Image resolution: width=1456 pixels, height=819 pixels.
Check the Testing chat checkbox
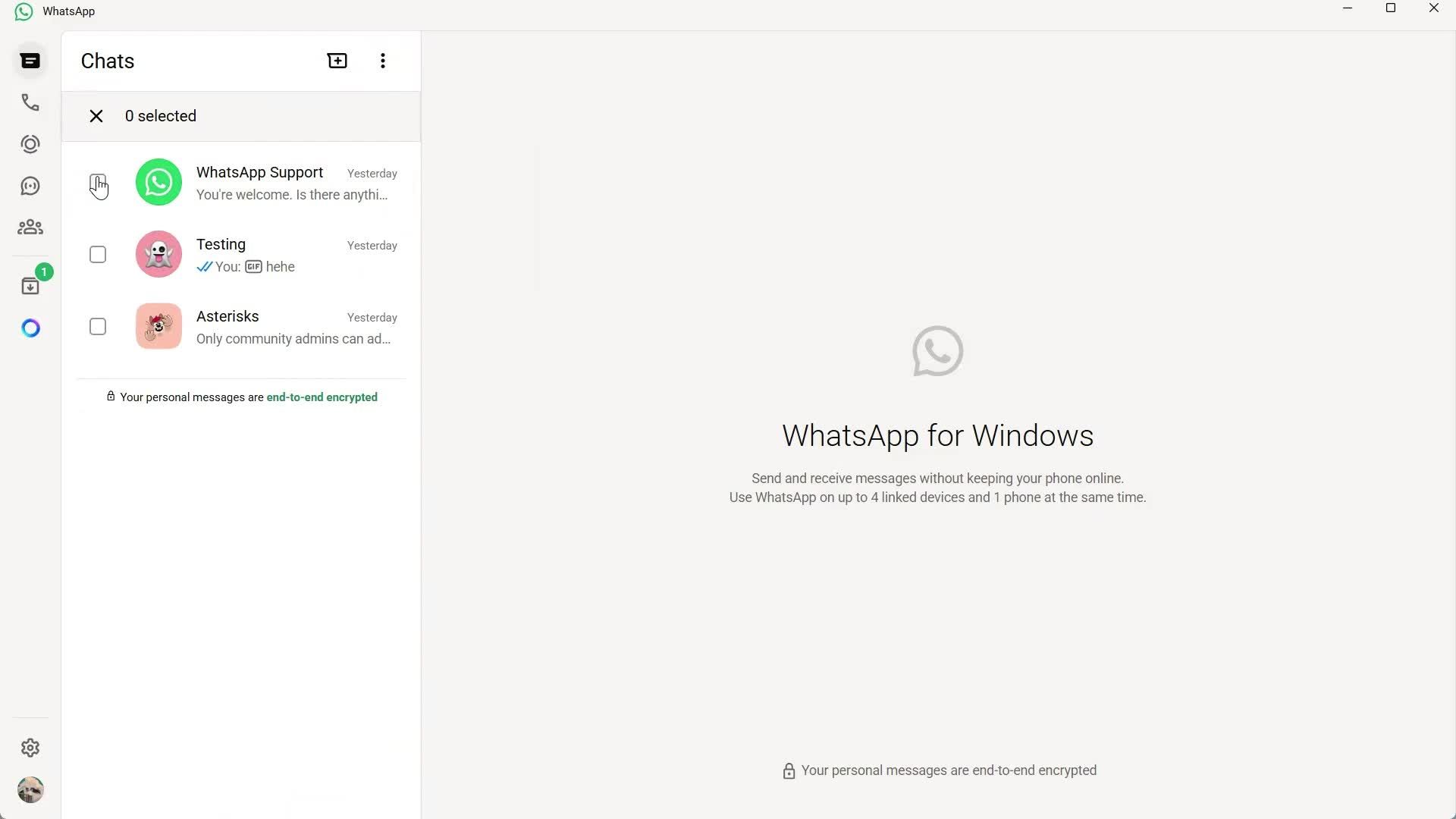tap(97, 254)
